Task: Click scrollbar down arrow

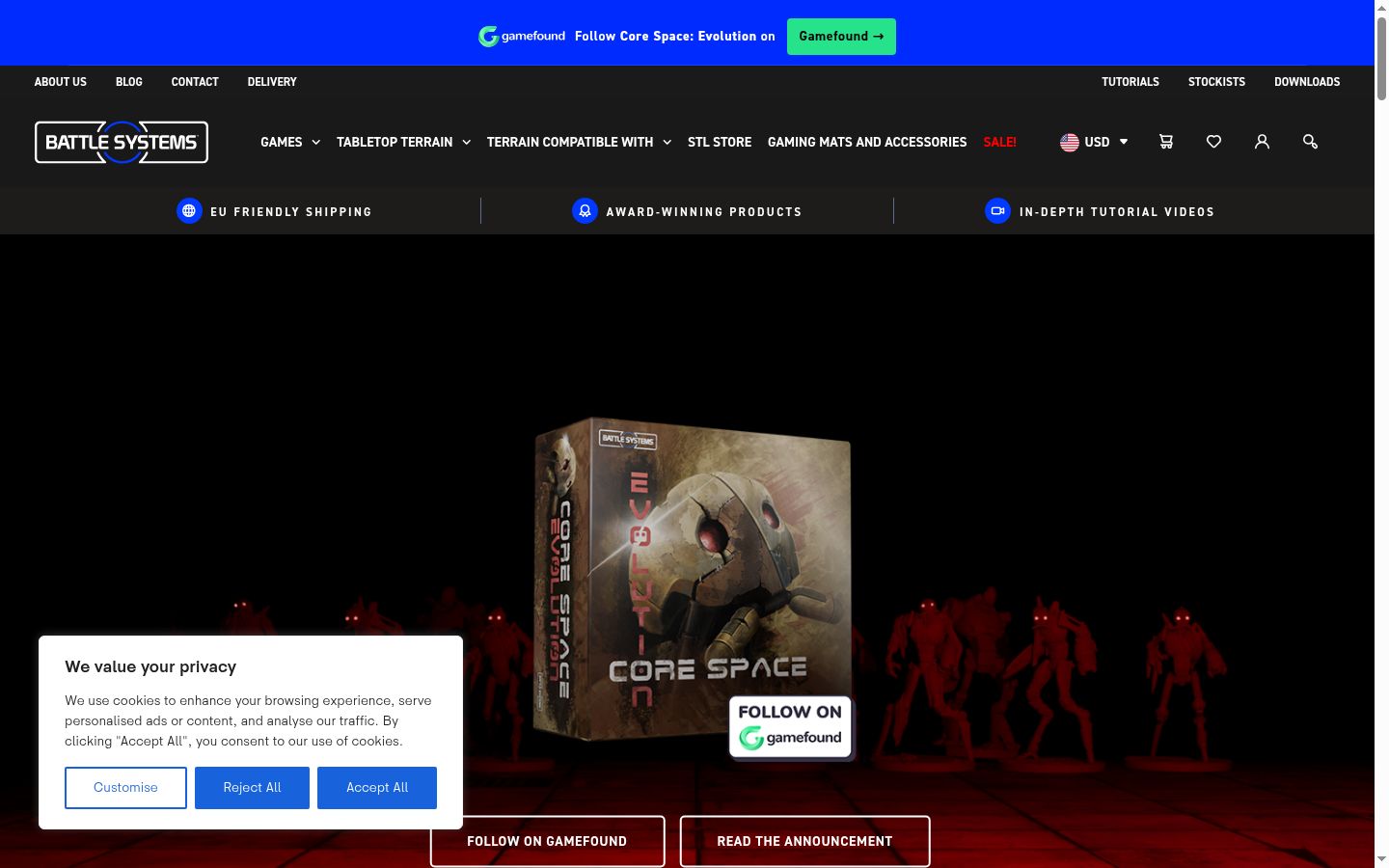Action: [x=1381, y=859]
